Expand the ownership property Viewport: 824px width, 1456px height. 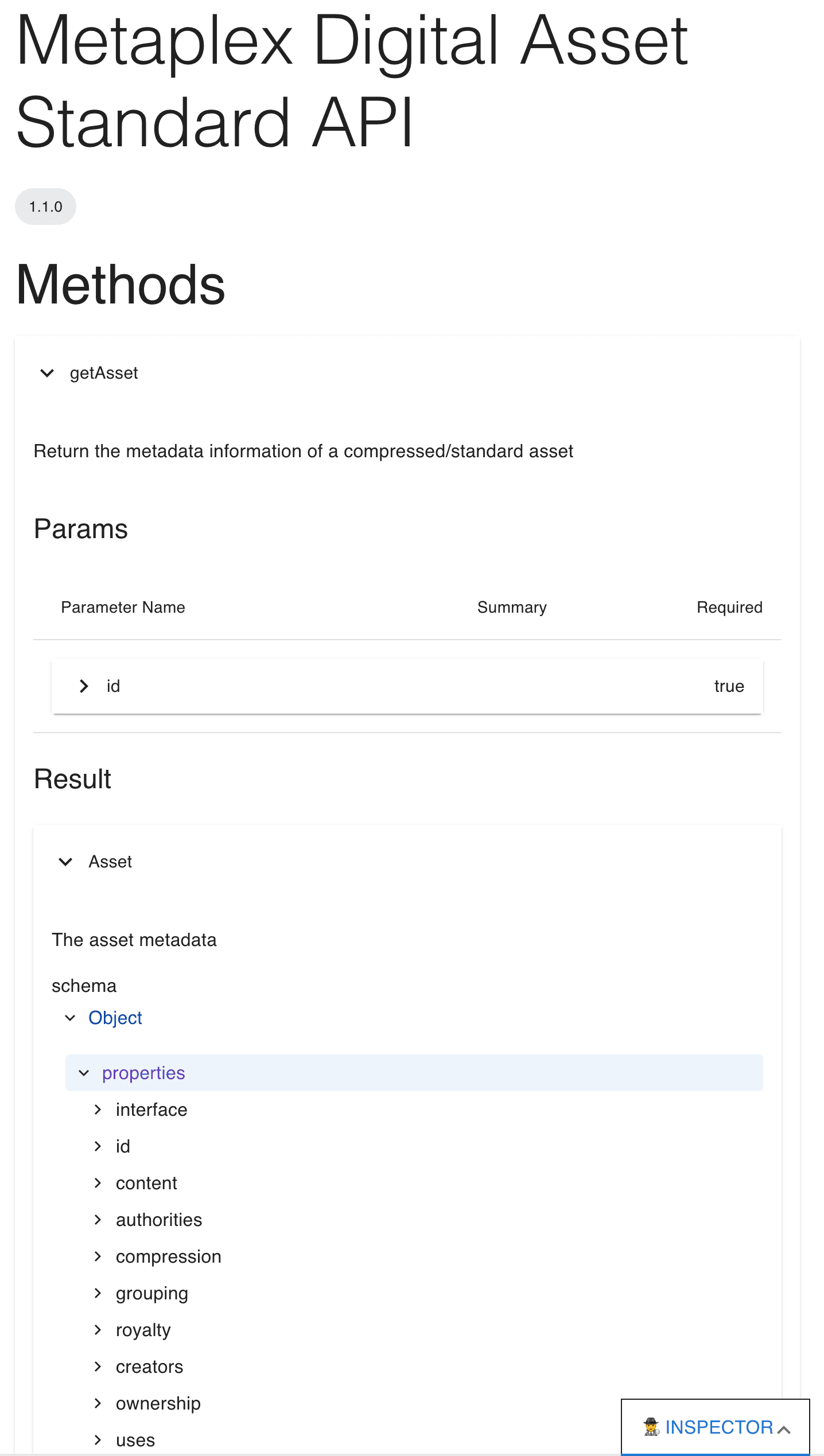[x=98, y=1403]
